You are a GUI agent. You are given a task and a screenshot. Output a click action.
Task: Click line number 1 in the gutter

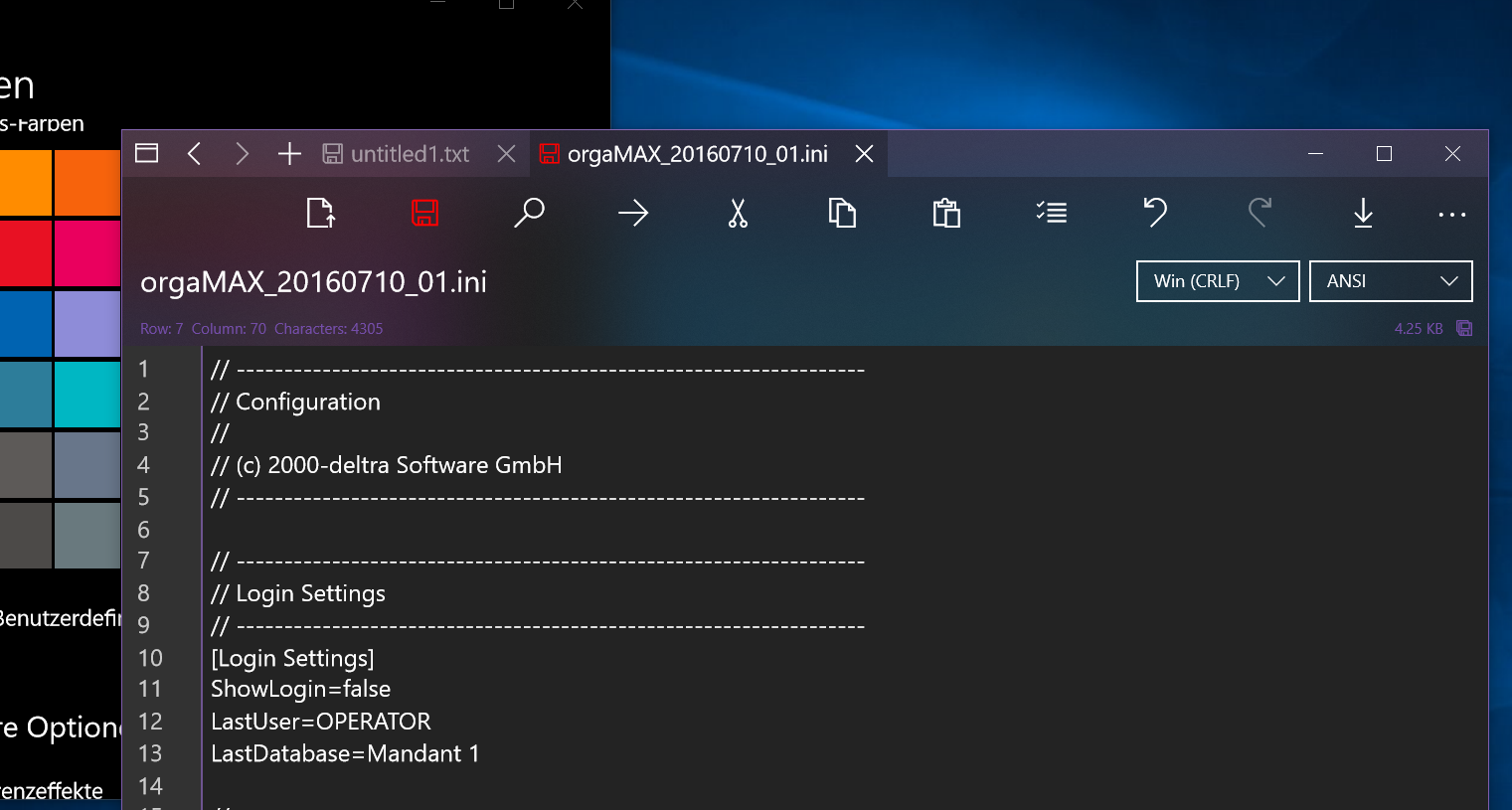pos(143,370)
